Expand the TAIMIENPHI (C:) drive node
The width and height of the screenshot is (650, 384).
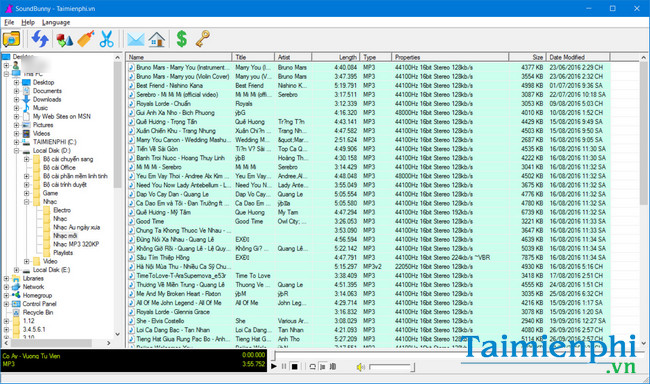pyautogui.click(x=17, y=142)
